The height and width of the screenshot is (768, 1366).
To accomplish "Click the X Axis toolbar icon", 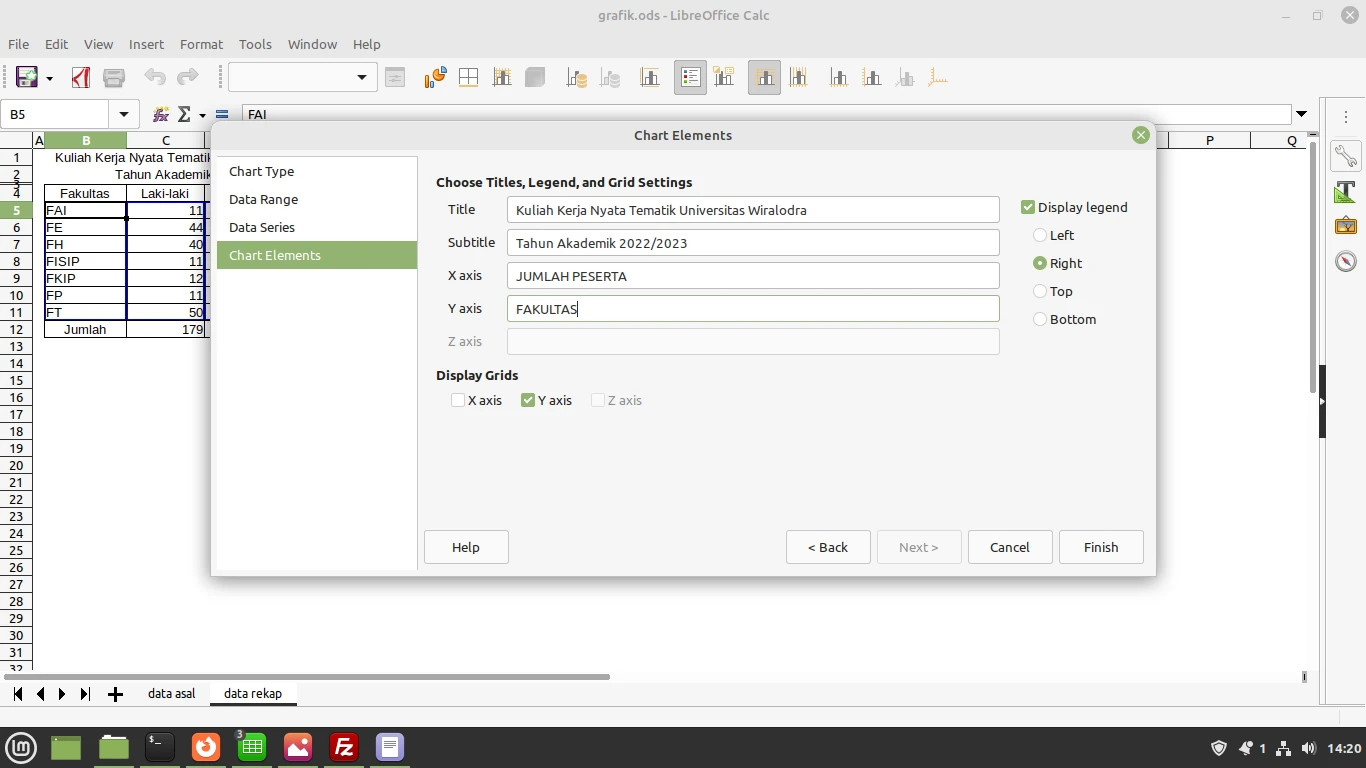I will [839, 78].
